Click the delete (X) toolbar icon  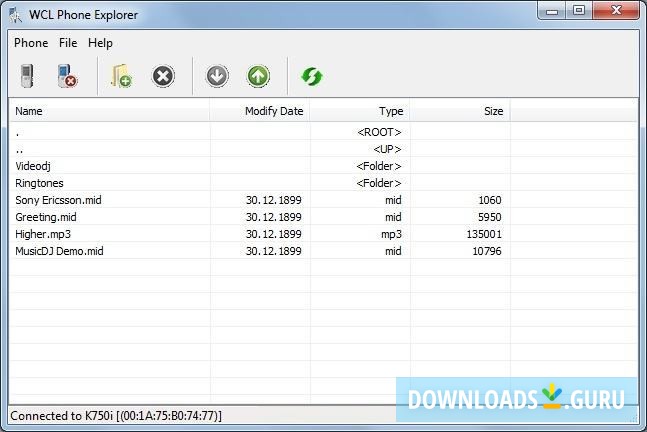[x=163, y=76]
